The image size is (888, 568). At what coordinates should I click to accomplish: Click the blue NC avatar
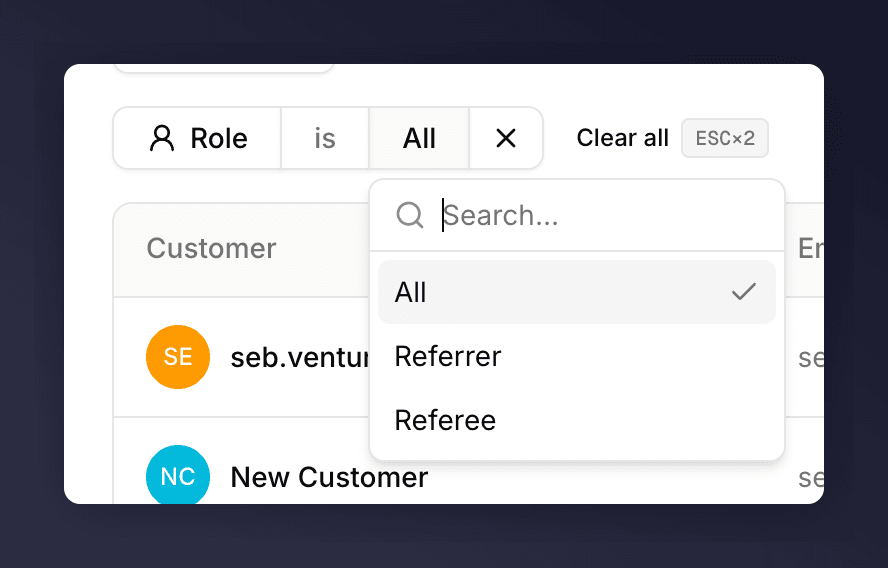(178, 475)
